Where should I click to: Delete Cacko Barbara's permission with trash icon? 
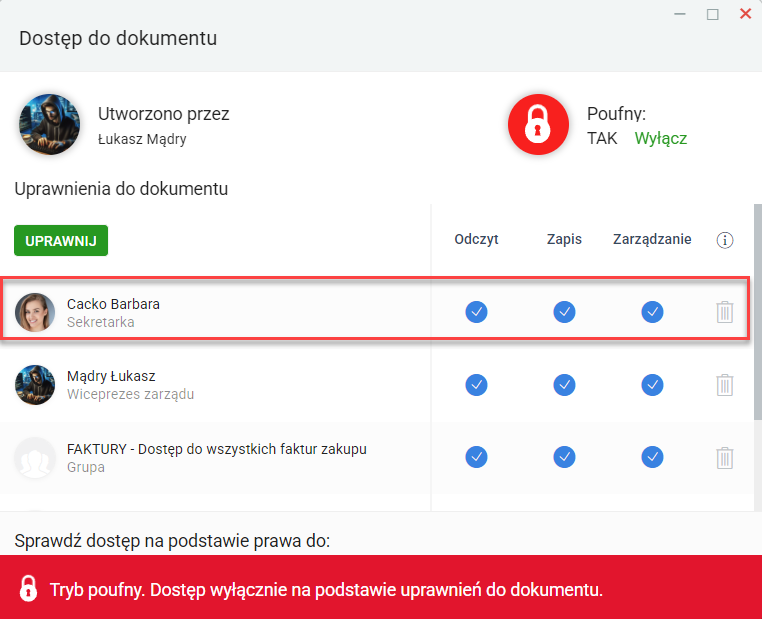pos(725,312)
